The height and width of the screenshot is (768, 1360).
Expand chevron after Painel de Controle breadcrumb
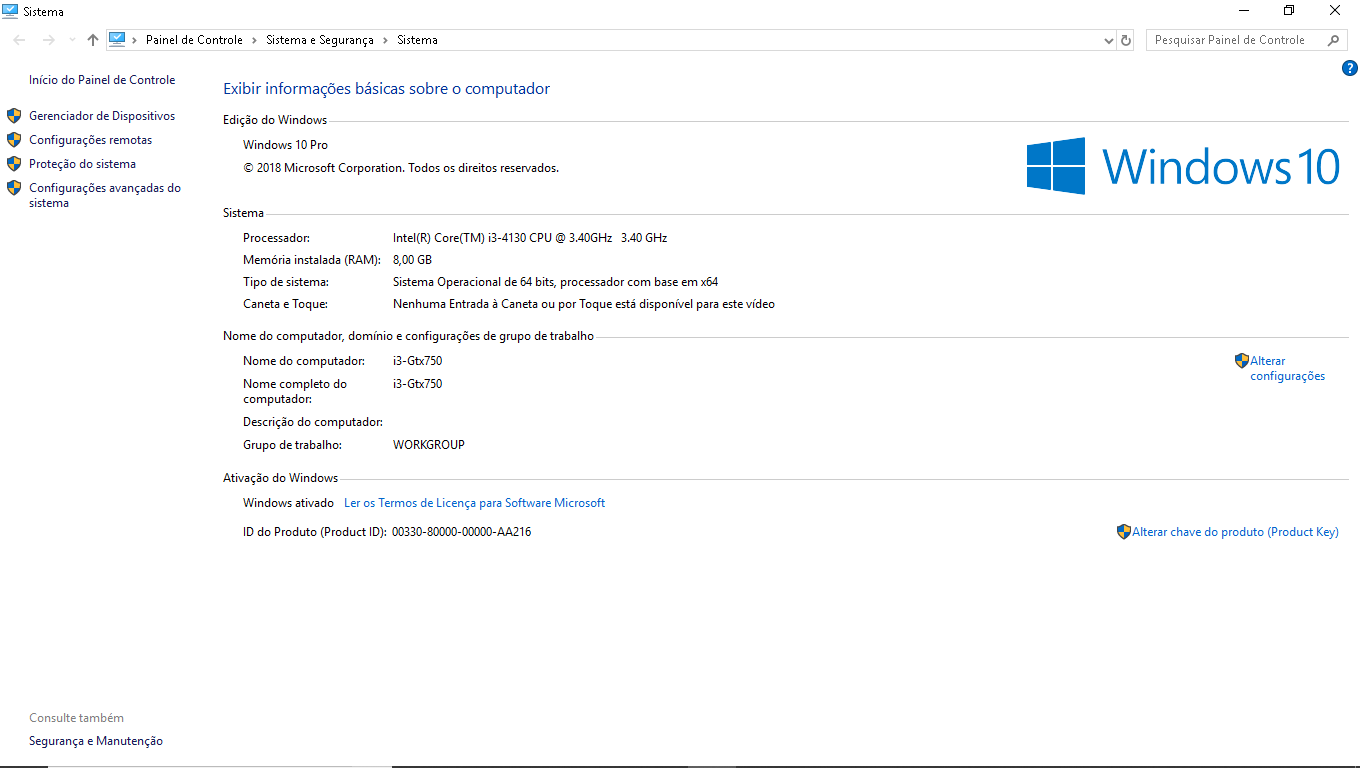[254, 40]
